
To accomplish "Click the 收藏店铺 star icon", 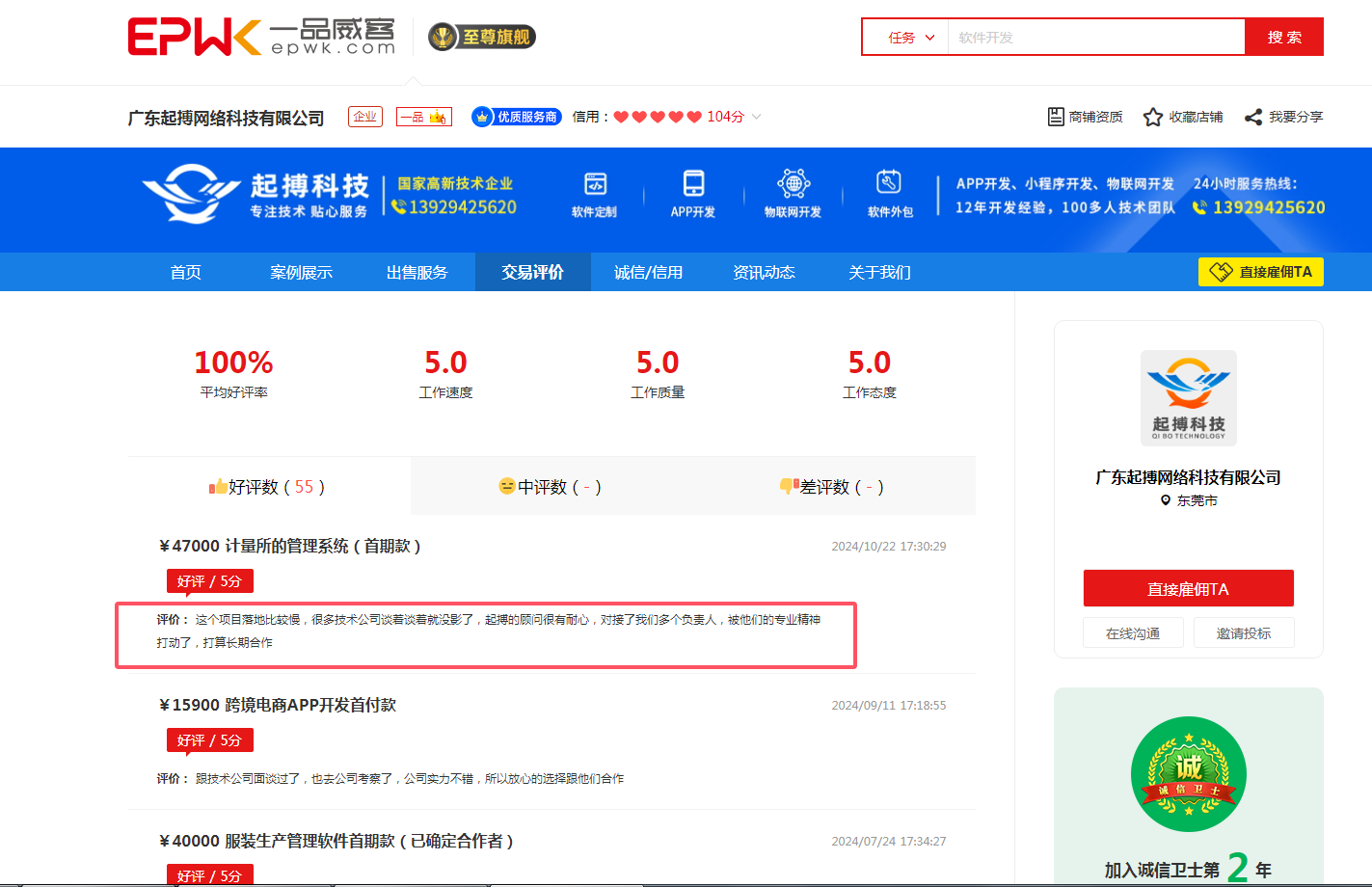I will [1153, 117].
